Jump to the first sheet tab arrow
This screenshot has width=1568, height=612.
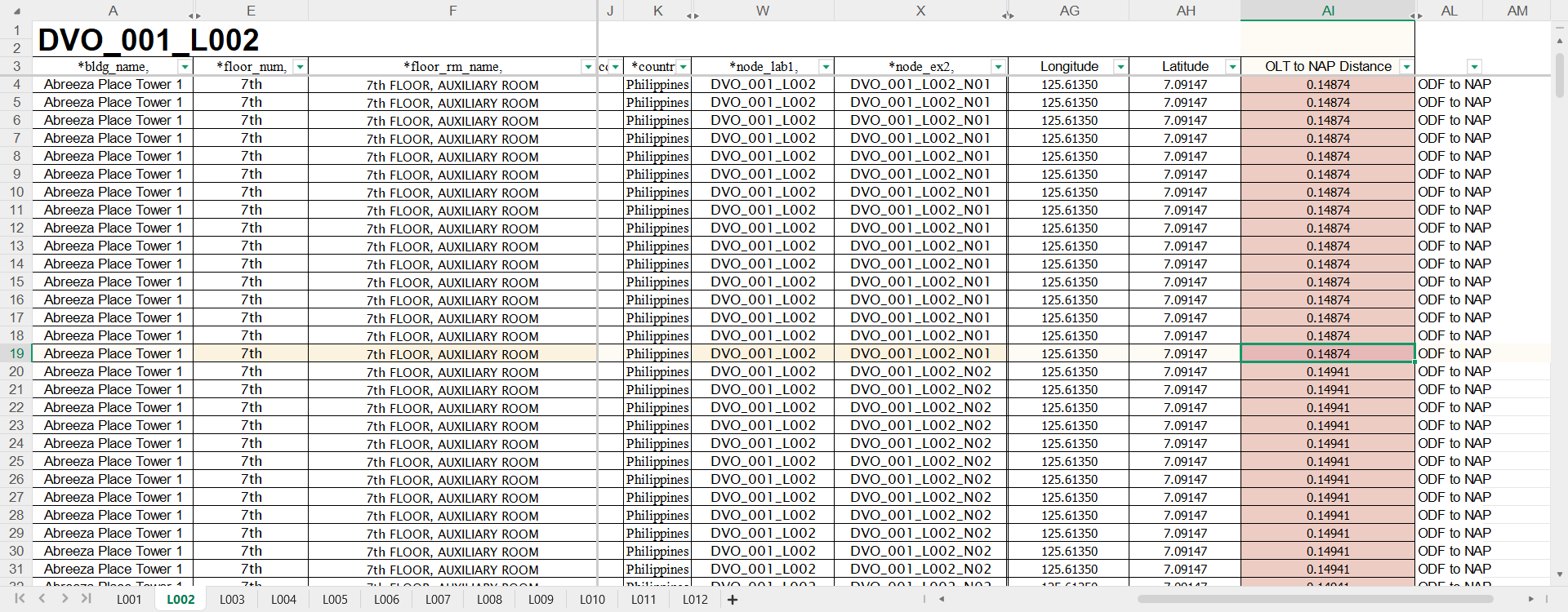tap(20, 599)
